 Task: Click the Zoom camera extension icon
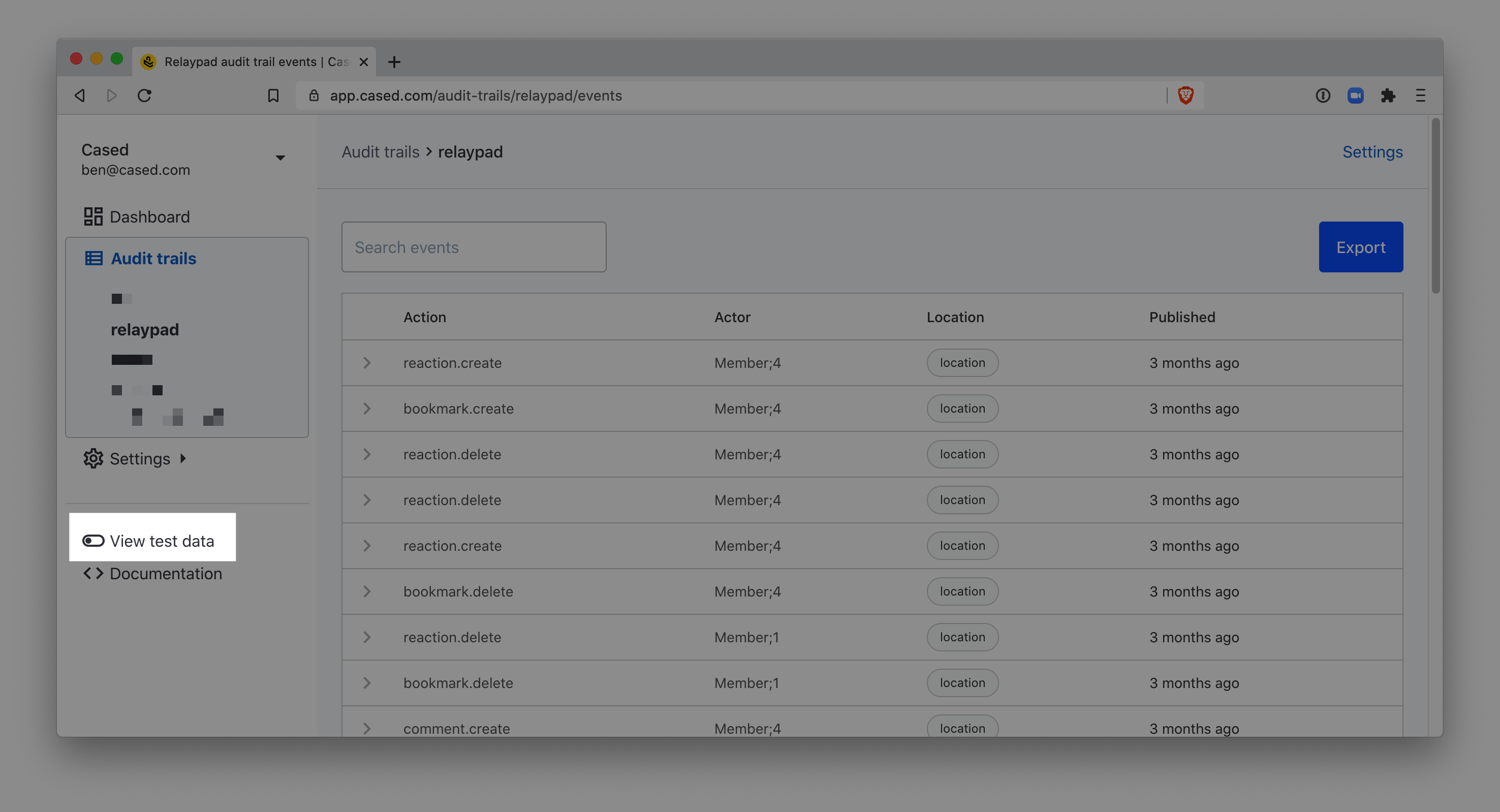coord(1355,95)
